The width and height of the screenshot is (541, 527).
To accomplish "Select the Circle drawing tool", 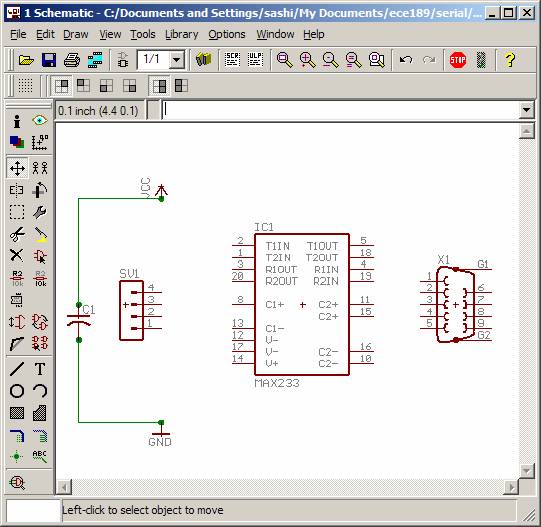I will [17, 391].
